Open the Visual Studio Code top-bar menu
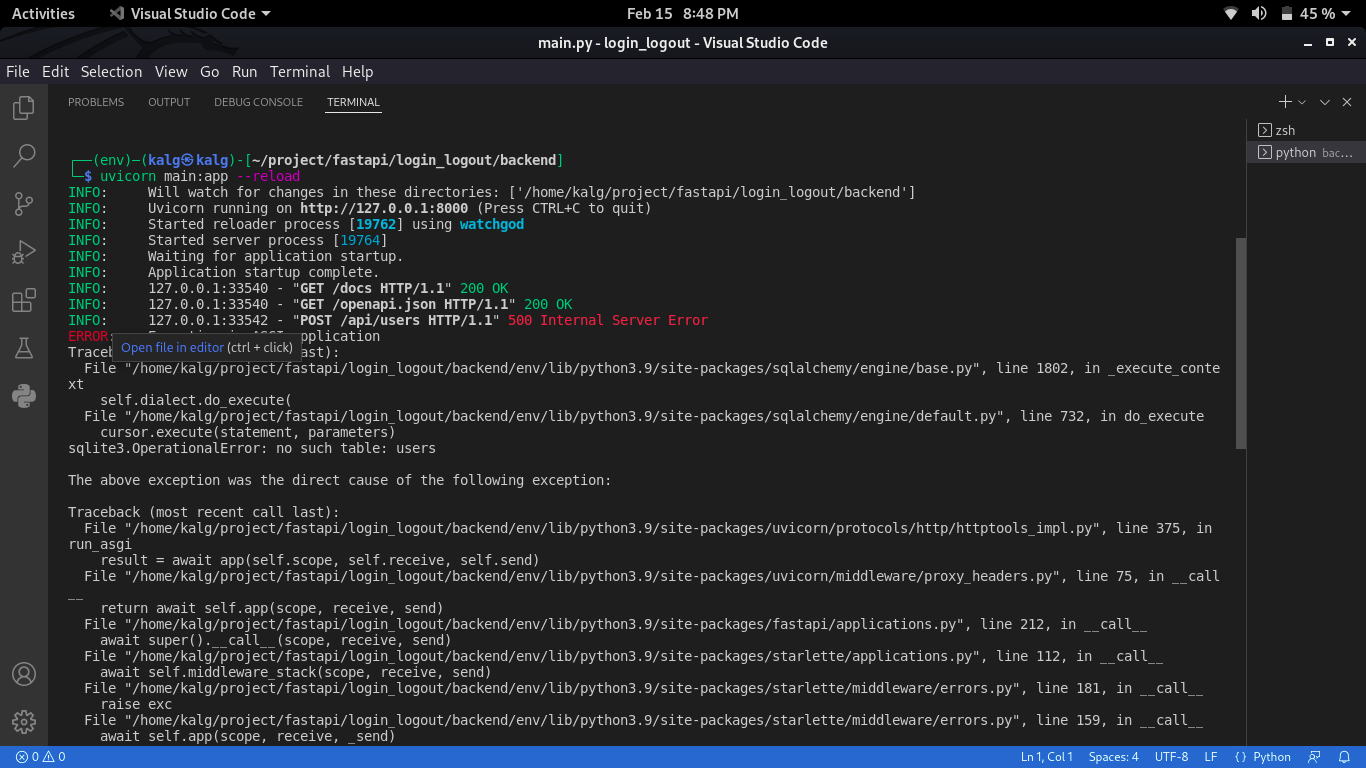1366x768 pixels. (188, 13)
